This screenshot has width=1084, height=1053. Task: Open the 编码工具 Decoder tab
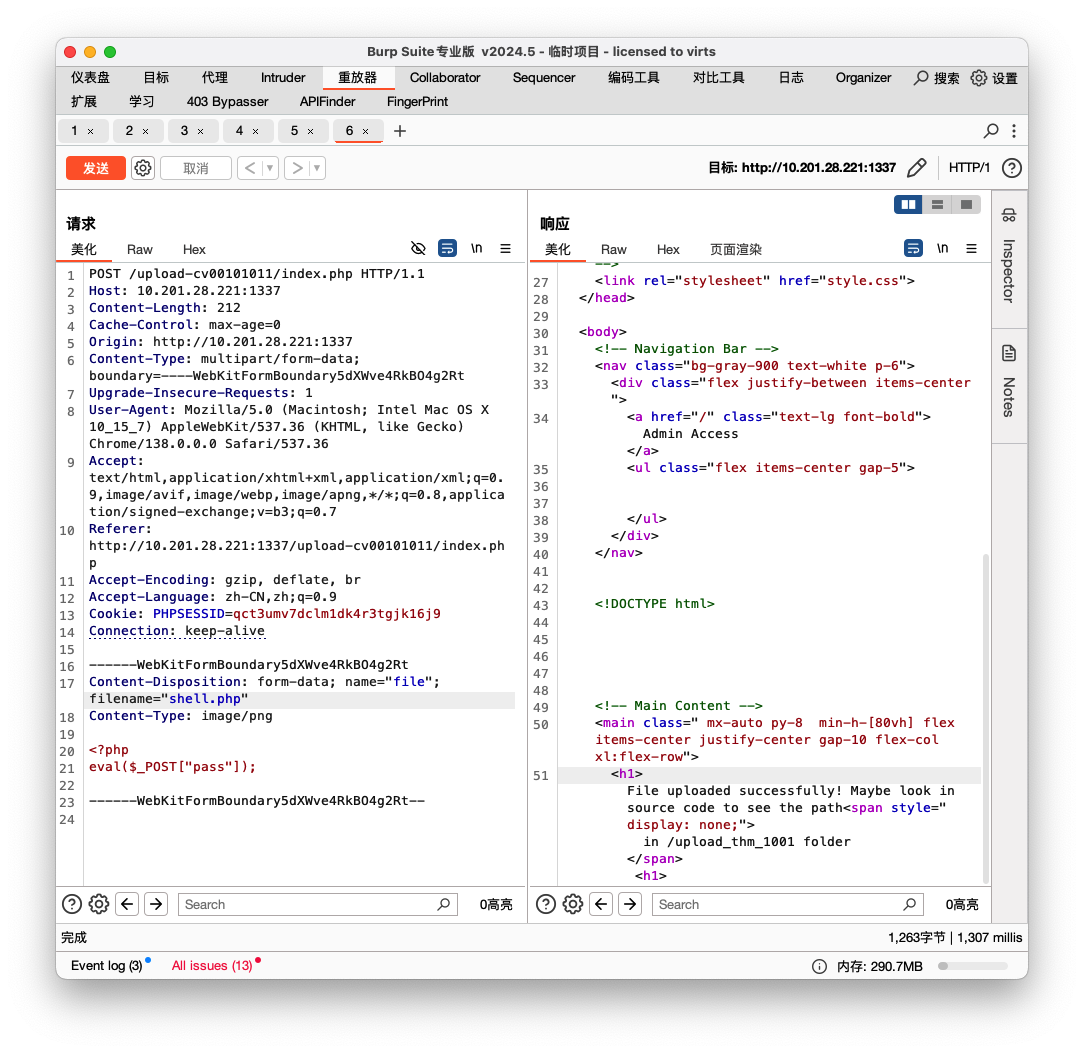coord(633,77)
